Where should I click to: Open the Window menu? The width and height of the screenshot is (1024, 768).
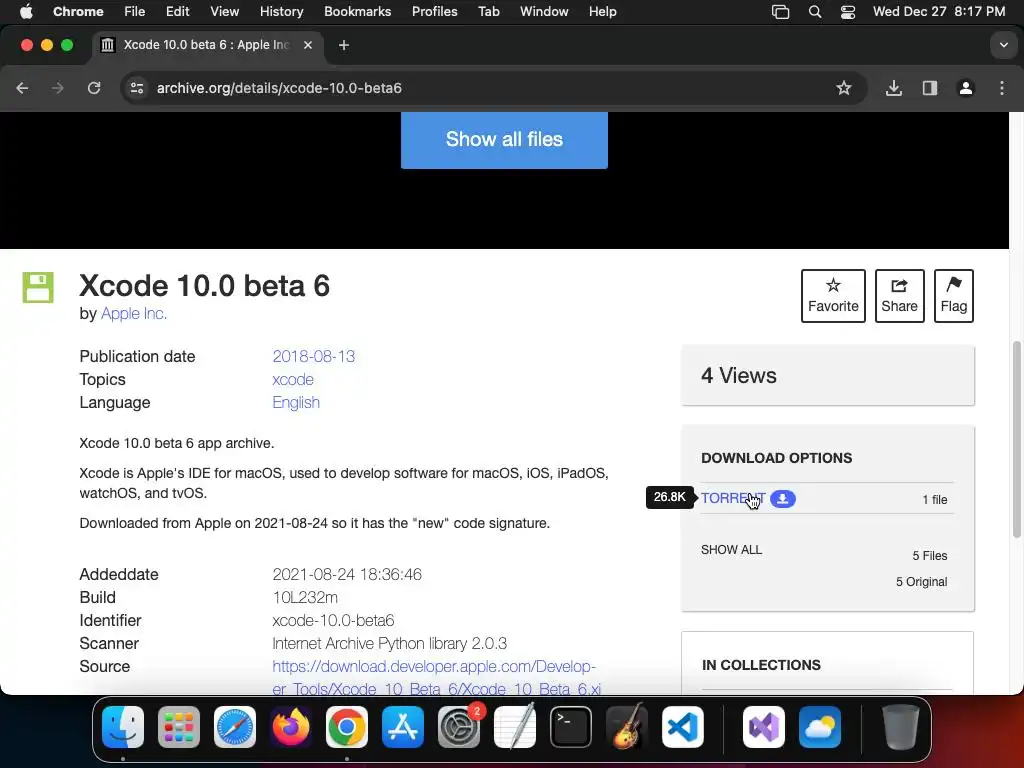[544, 11]
